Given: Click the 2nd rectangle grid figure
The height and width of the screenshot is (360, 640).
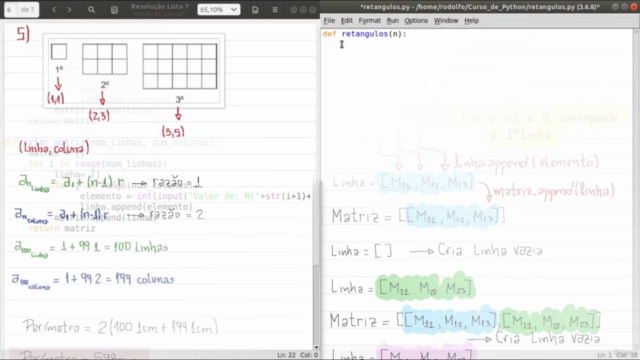Looking at the screenshot, I should 104,59.
